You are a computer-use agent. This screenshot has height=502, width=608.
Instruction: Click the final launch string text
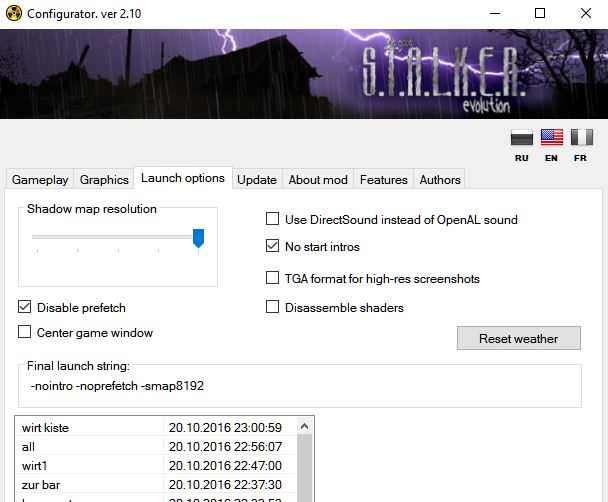click(117, 386)
